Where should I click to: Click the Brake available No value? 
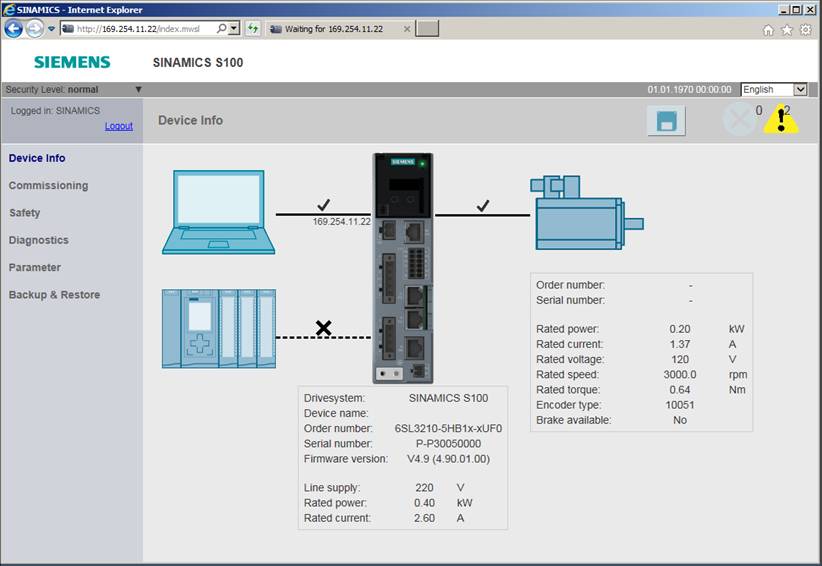680,420
